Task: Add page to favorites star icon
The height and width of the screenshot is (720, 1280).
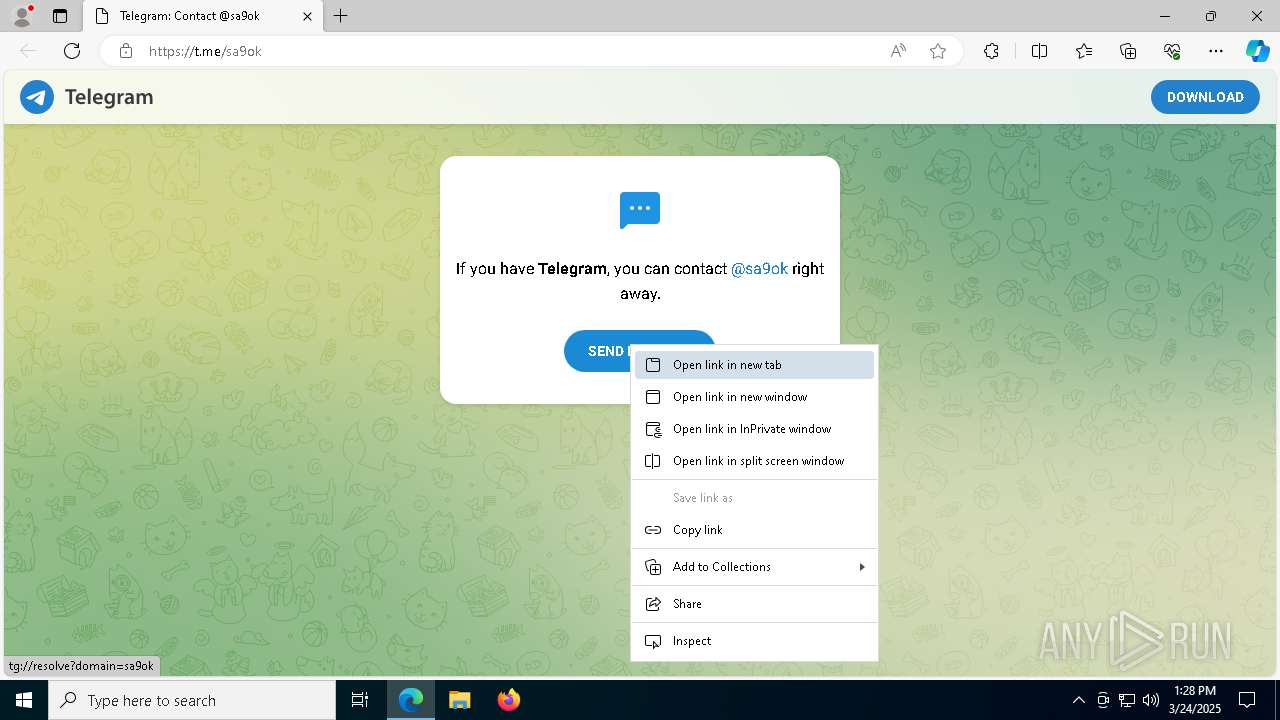Action: point(938,51)
